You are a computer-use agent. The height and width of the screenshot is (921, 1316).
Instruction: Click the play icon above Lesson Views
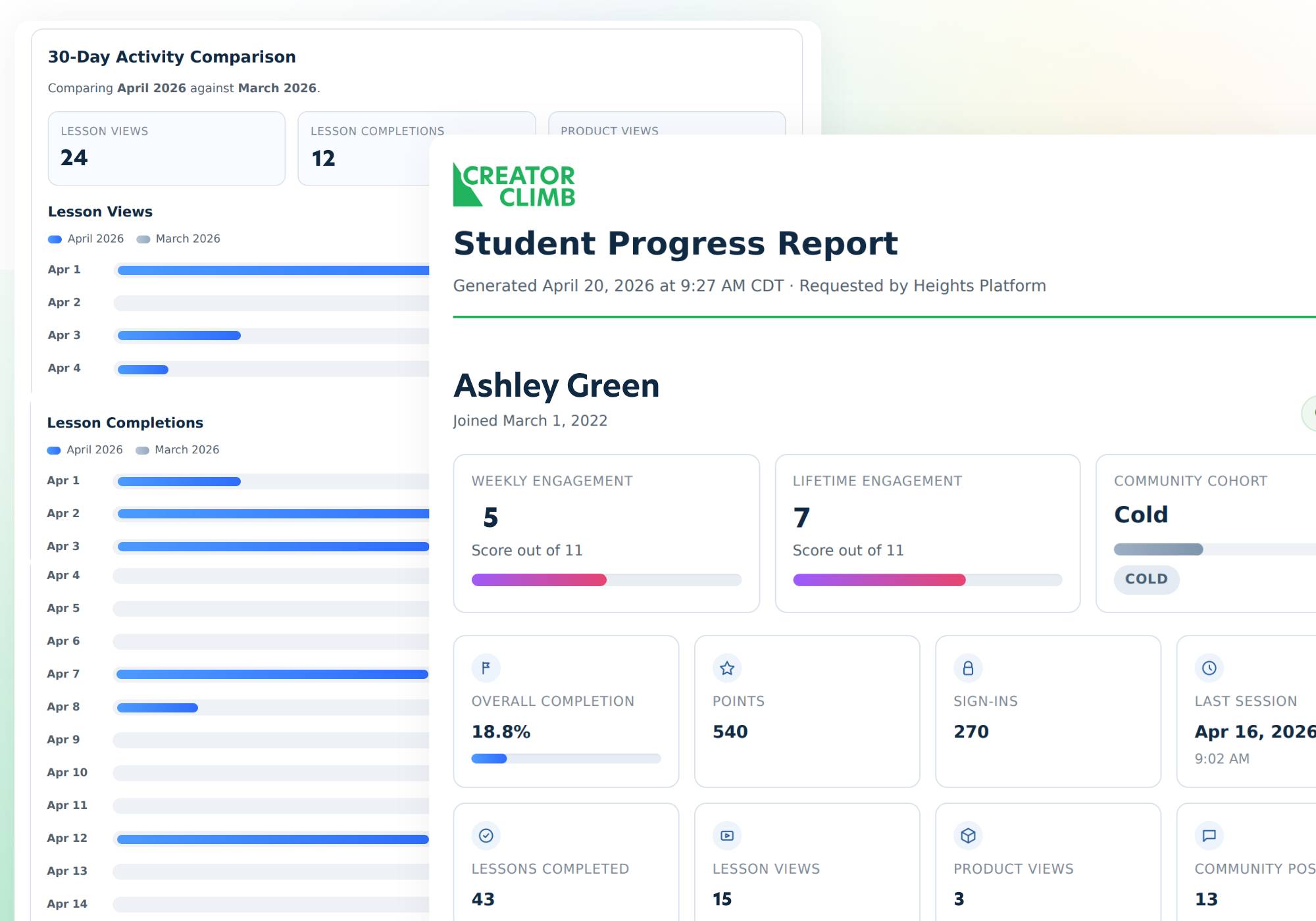coord(727,835)
